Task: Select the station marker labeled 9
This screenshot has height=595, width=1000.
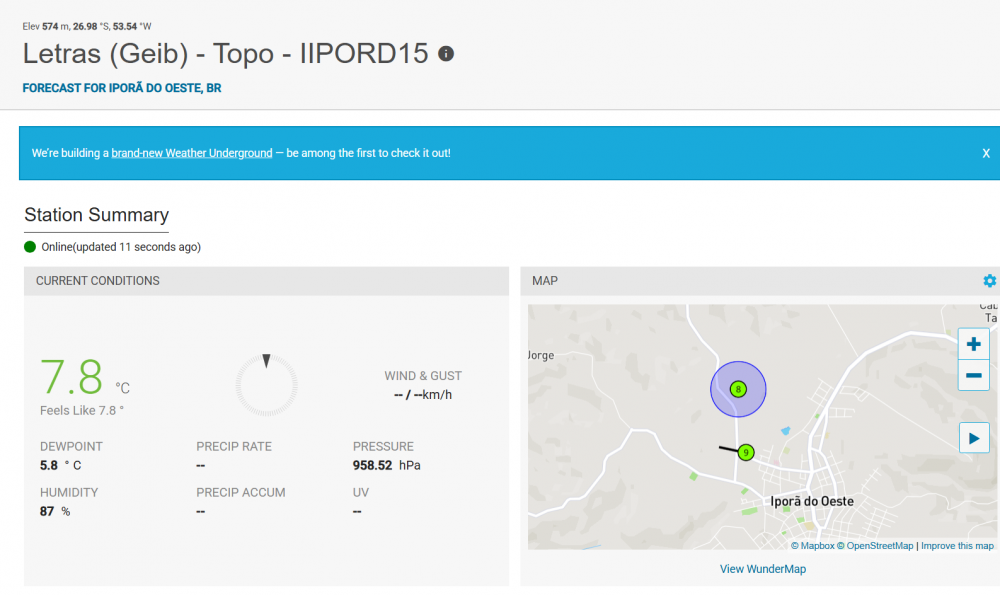Action: (x=746, y=452)
